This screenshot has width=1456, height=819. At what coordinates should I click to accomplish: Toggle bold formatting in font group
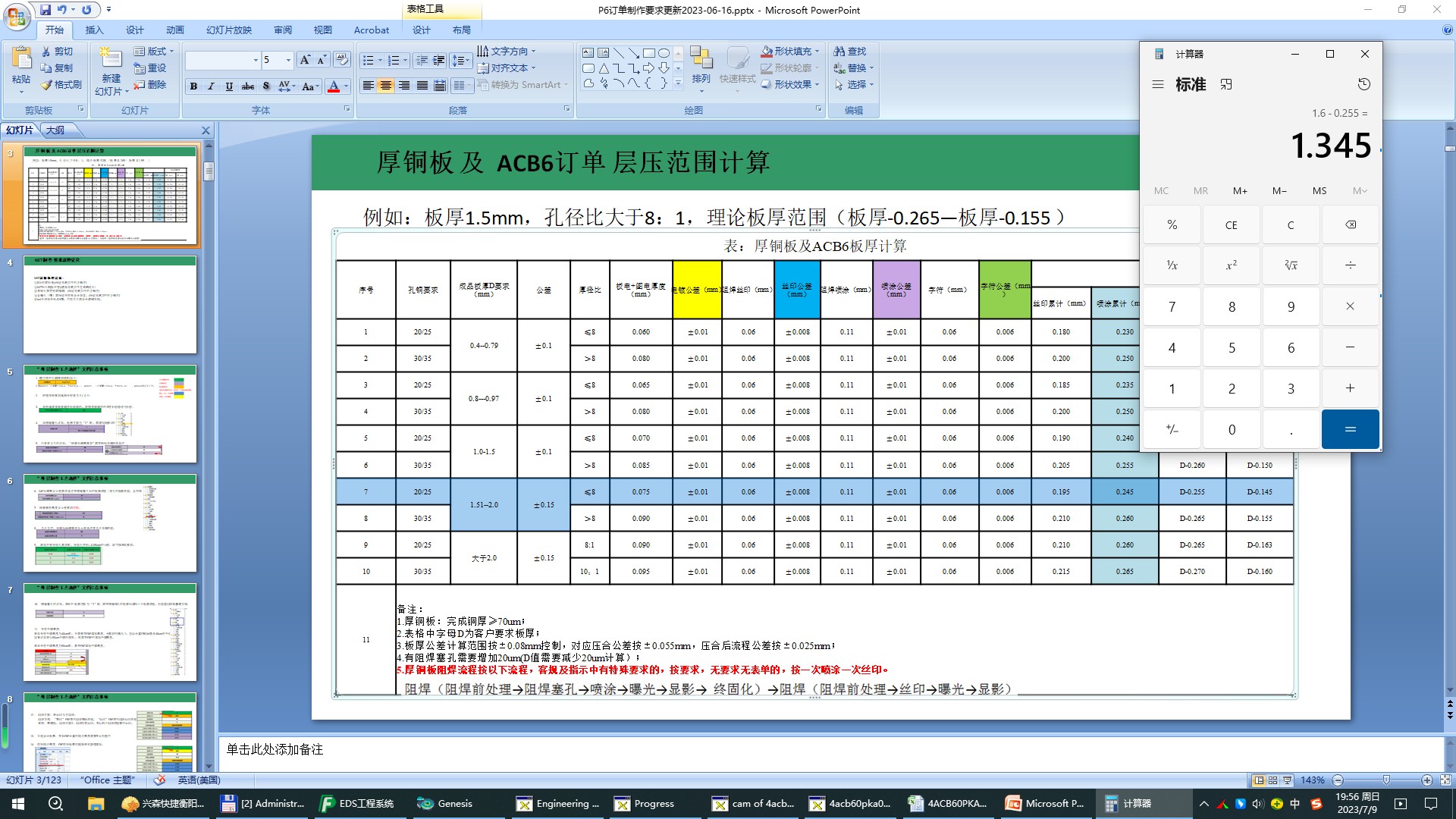point(193,86)
